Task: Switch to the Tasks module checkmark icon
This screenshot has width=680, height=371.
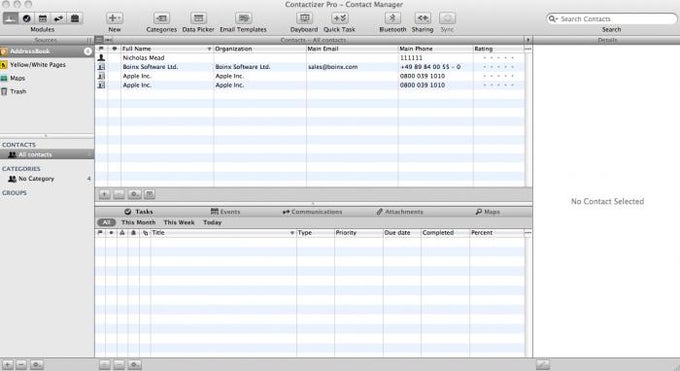Action: tap(26, 18)
